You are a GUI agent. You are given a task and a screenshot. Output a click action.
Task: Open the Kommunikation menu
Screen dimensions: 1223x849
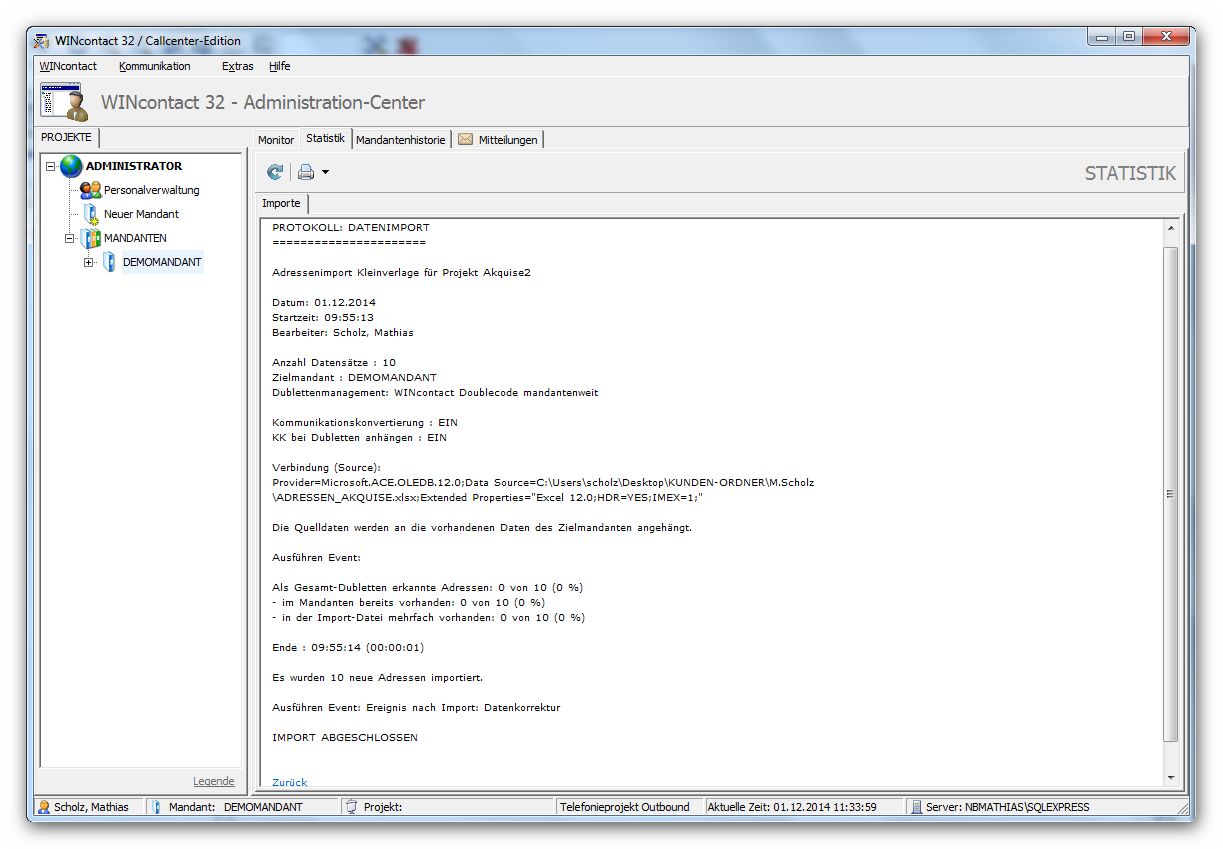click(154, 66)
